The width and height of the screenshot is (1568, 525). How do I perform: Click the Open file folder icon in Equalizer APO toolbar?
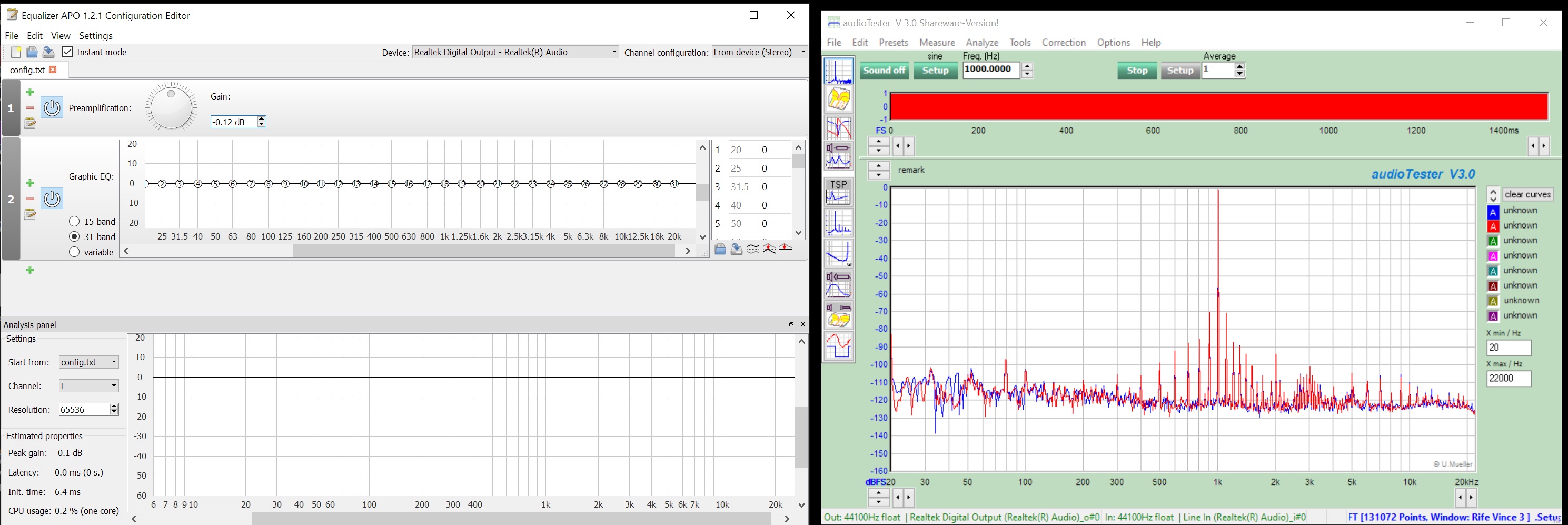pos(32,52)
